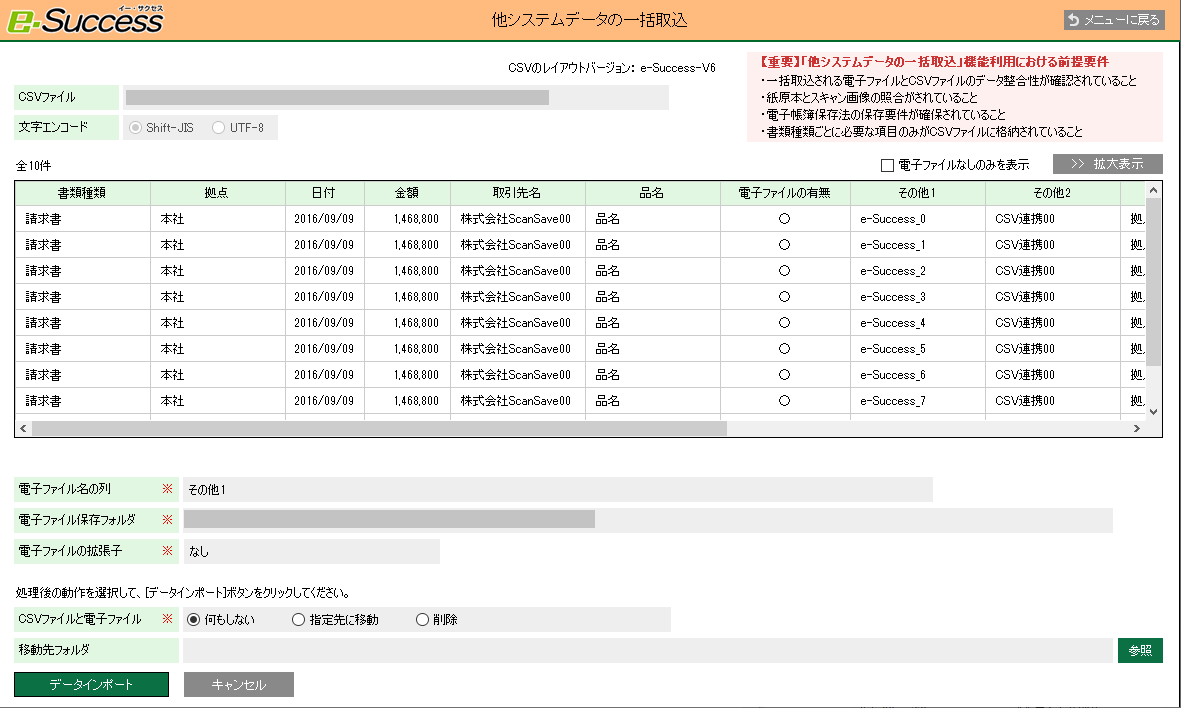The height and width of the screenshot is (708, 1181).
Task: Choose 何もしない post-processing option
Action: click(194, 620)
